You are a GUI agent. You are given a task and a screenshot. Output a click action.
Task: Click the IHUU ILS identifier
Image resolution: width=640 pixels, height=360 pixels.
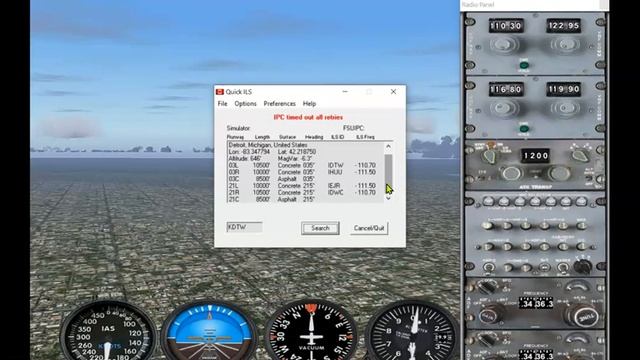tap(335, 172)
